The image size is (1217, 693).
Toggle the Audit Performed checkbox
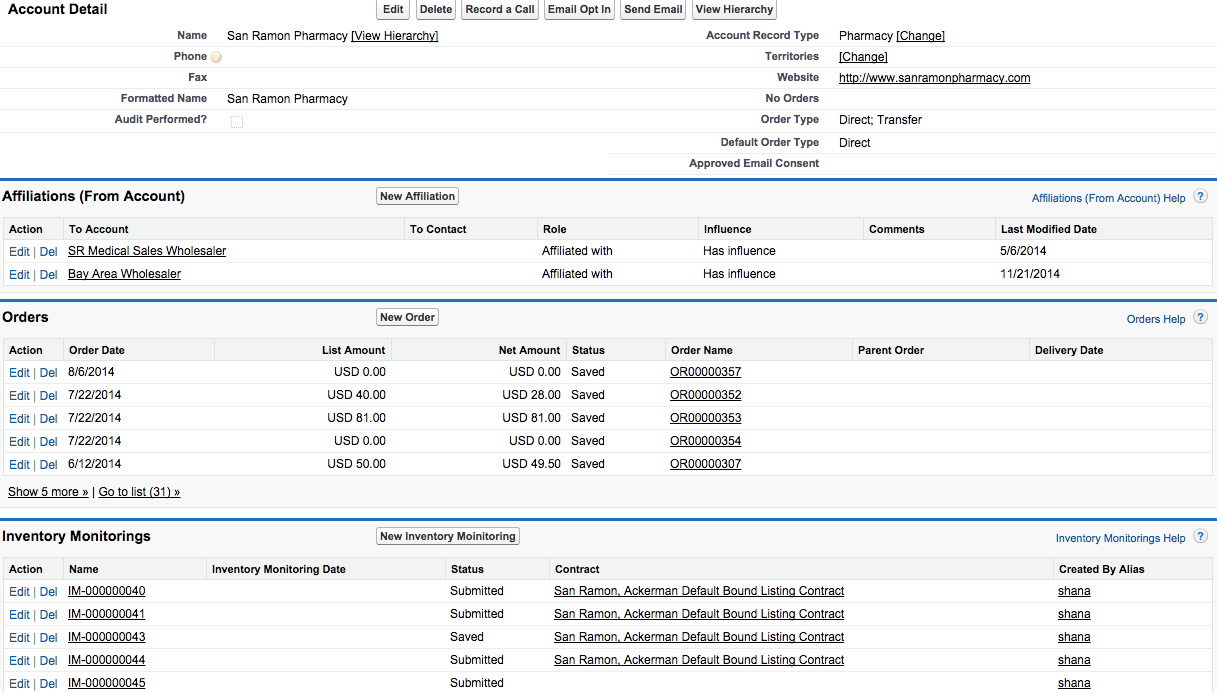click(237, 121)
